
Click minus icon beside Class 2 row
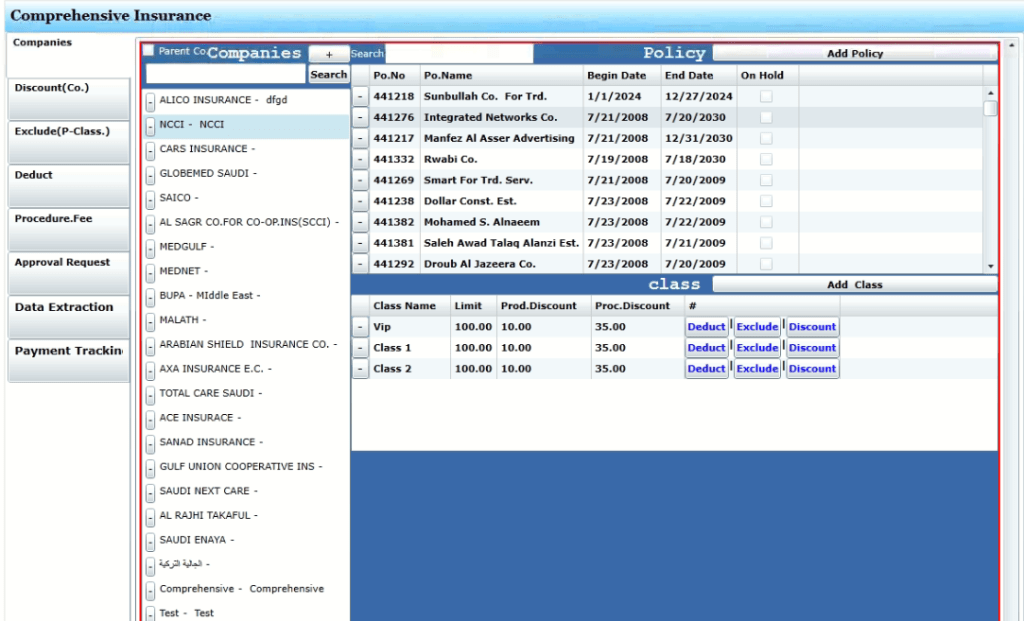[x=361, y=369]
